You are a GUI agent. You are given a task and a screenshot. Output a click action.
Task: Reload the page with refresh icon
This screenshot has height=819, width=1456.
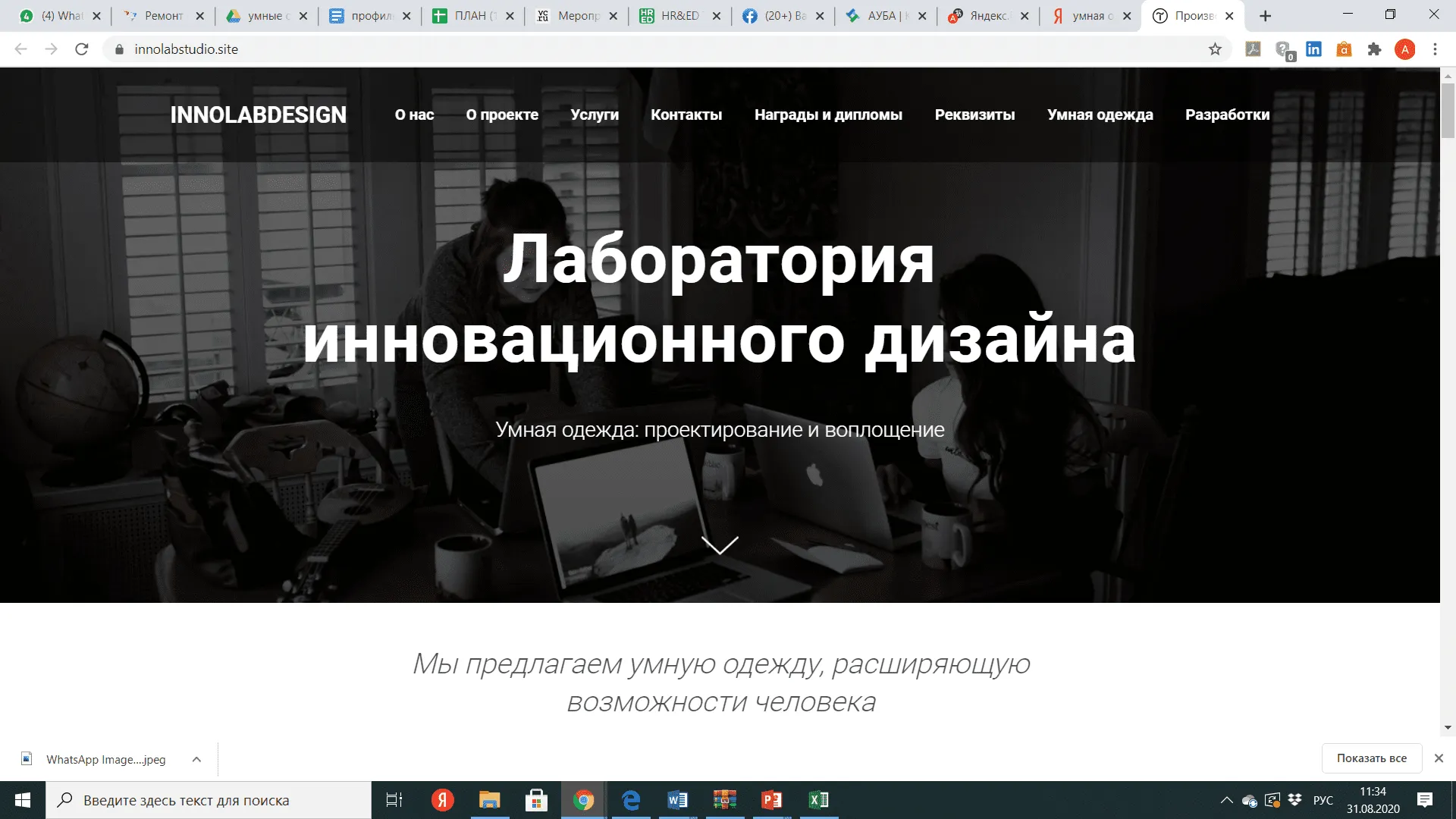click(82, 49)
